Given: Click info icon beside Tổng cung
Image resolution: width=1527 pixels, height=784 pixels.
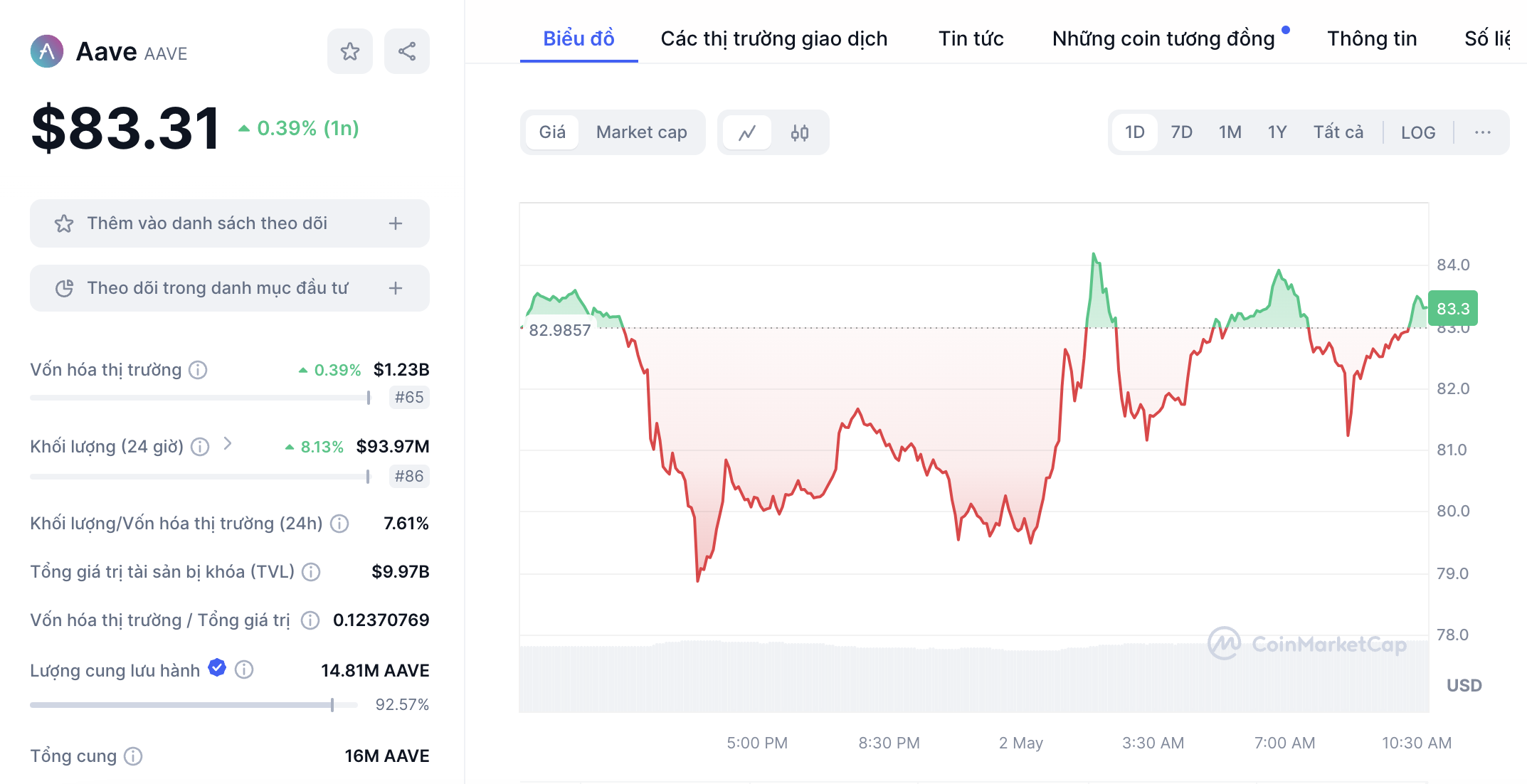Looking at the screenshot, I should [133, 756].
